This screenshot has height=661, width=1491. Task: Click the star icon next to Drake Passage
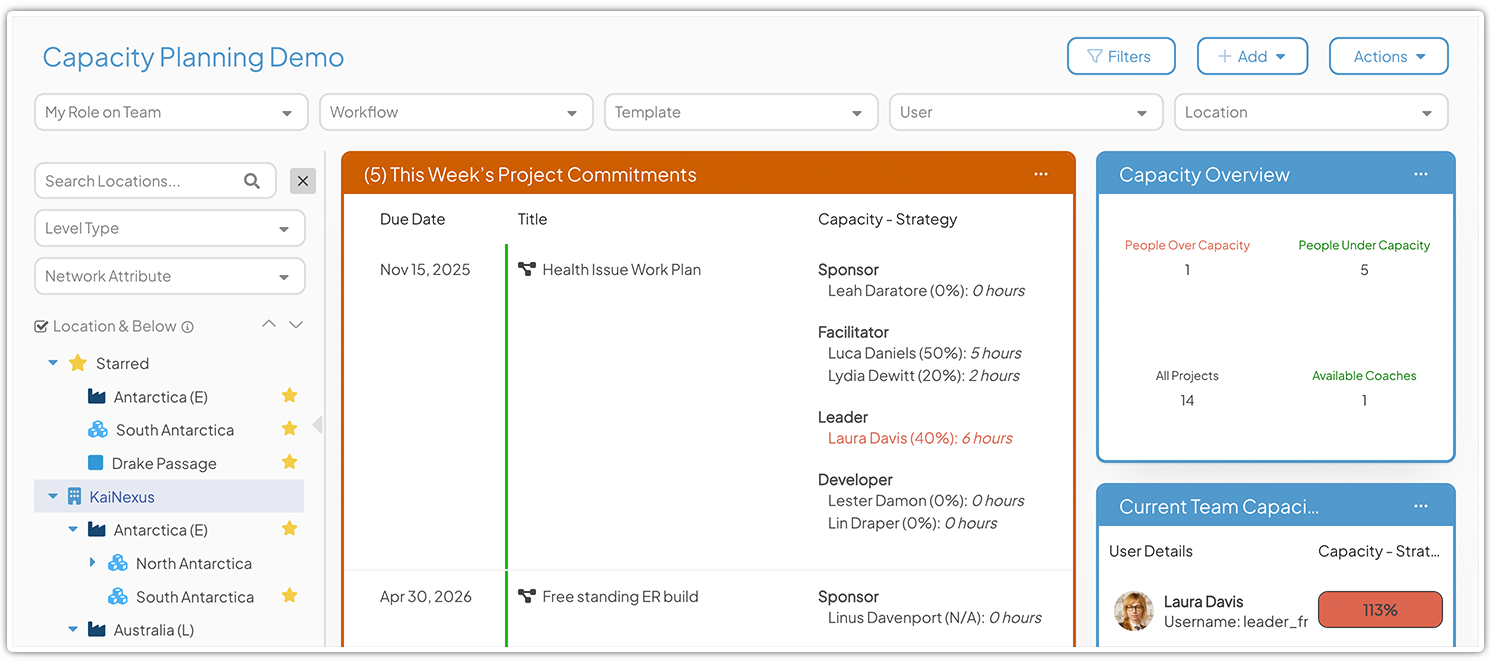289,463
